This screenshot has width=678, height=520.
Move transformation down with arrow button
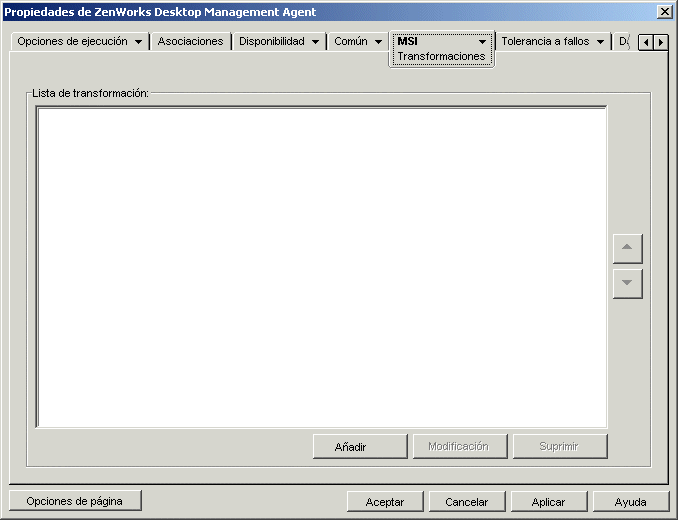pyautogui.click(x=627, y=284)
